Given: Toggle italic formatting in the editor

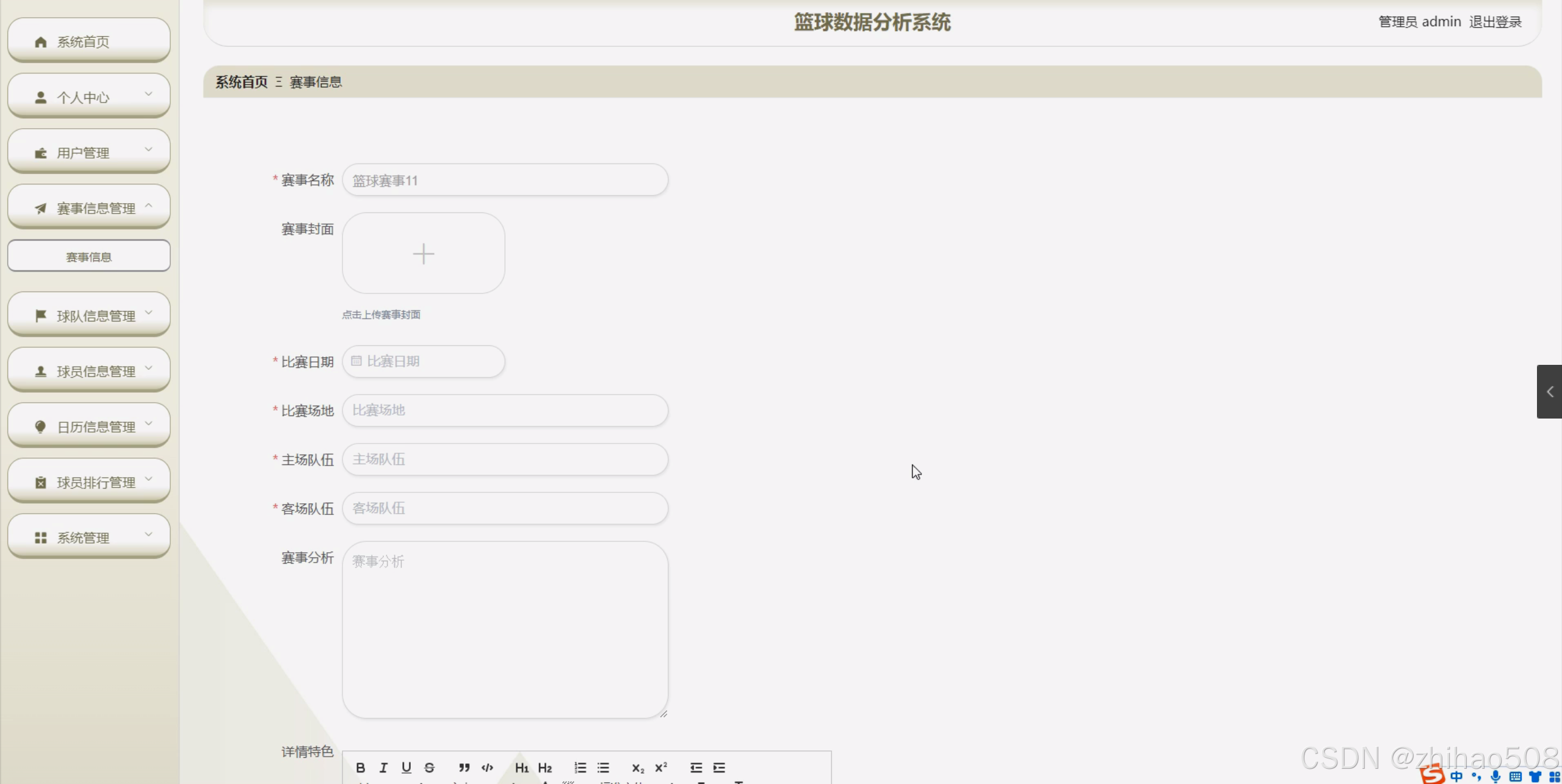Looking at the screenshot, I should point(383,768).
